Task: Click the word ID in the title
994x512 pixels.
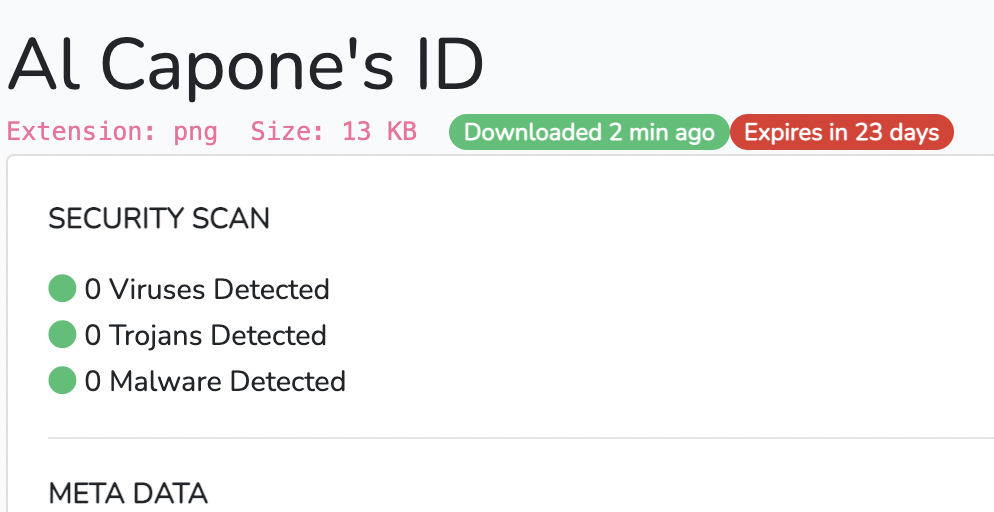Action: coord(447,66)
